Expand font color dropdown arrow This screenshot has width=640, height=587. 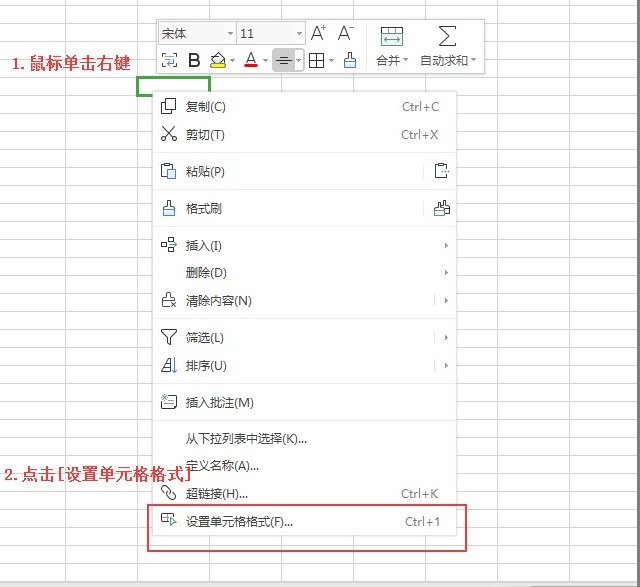pyautogui.click(x=265, y=60)
